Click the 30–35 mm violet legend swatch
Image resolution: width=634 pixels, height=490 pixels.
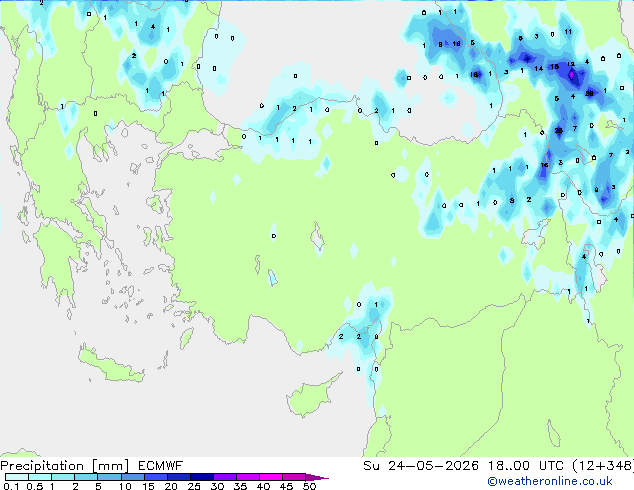click(224, 477)
